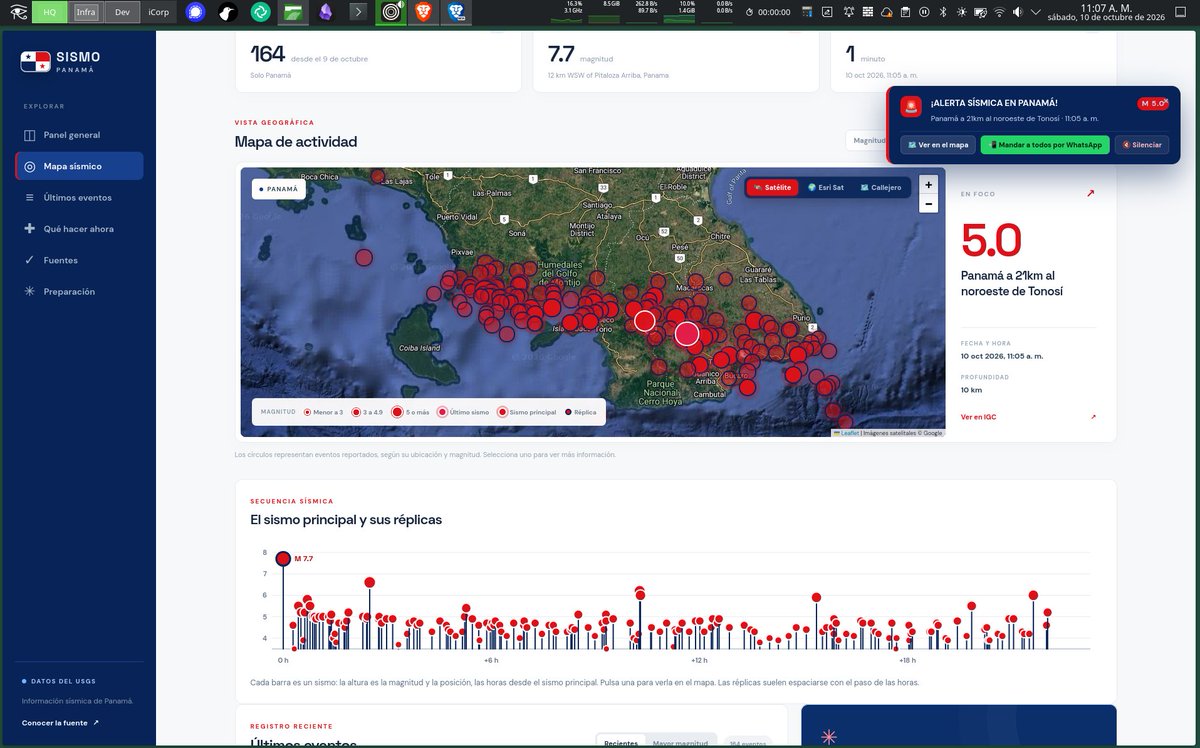Open the display configuration tray icon
Screen dimensions: 1200x748
pyautogui.click(x=980, y=12)
